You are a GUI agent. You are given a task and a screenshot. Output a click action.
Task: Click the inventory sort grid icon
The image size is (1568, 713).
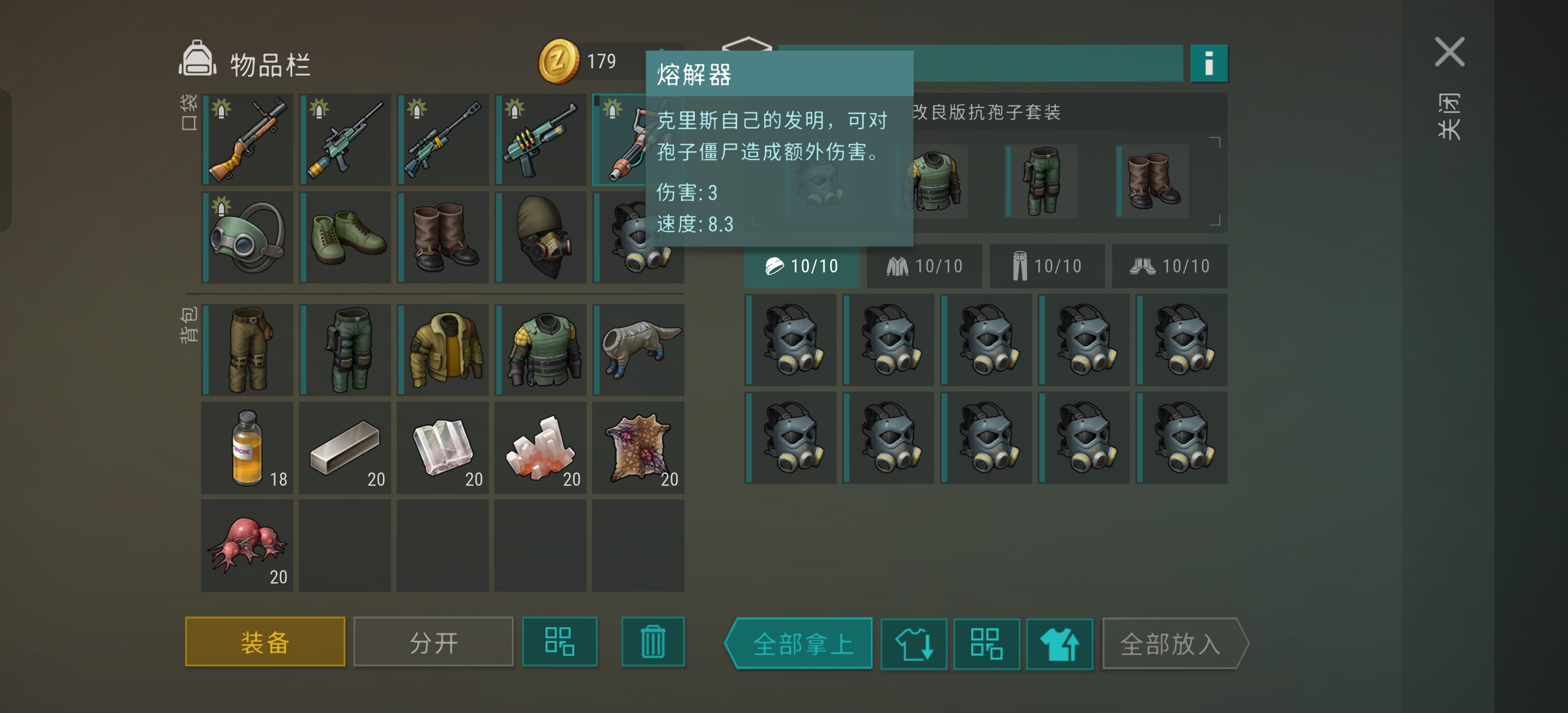pyautogui.click(x=560, y=642)
